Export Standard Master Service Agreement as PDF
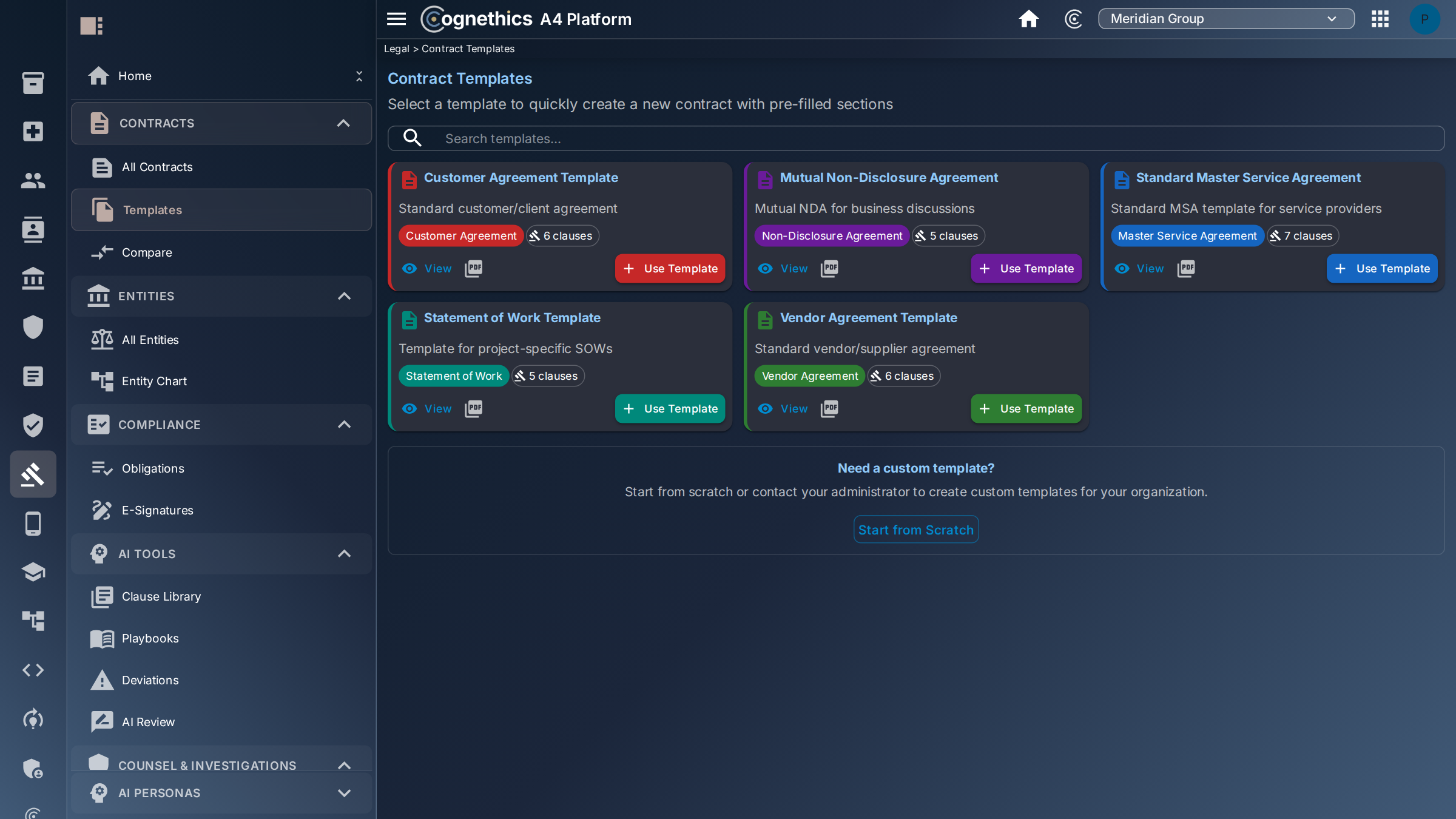 point(1186,268)
